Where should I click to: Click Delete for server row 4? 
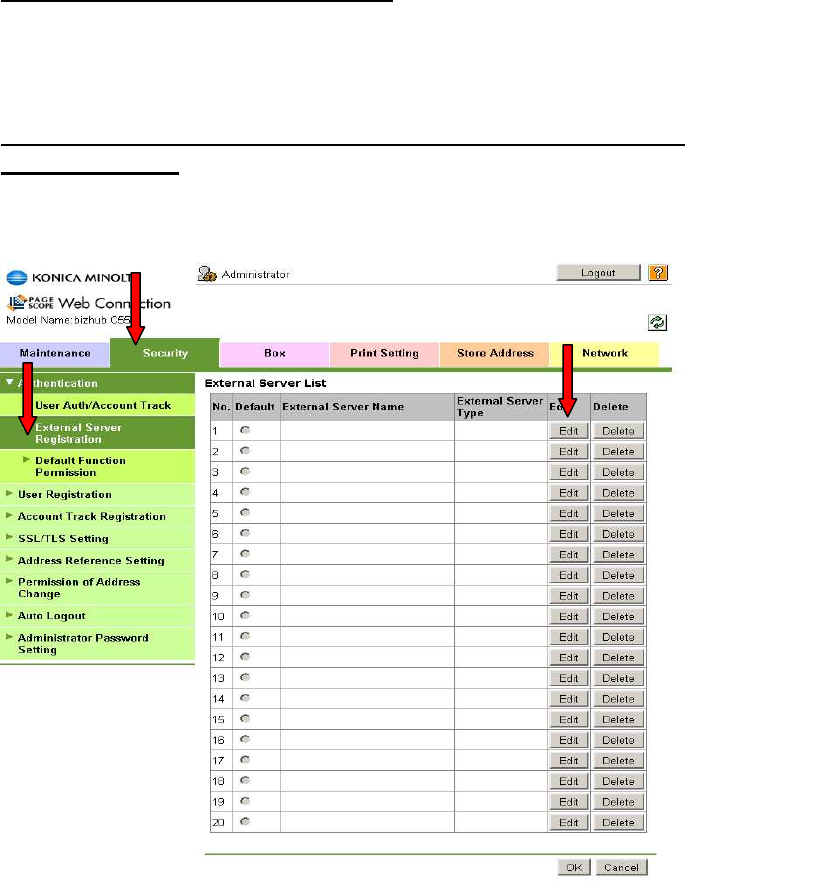618,493
